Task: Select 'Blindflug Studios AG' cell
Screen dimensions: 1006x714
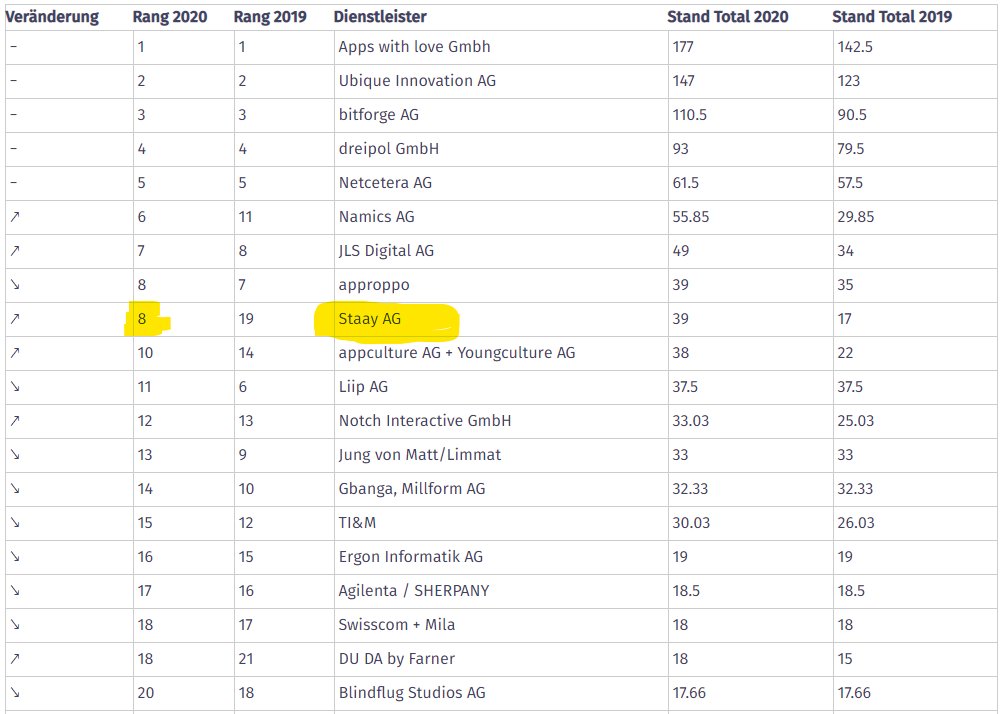Action: pos(501,693)
